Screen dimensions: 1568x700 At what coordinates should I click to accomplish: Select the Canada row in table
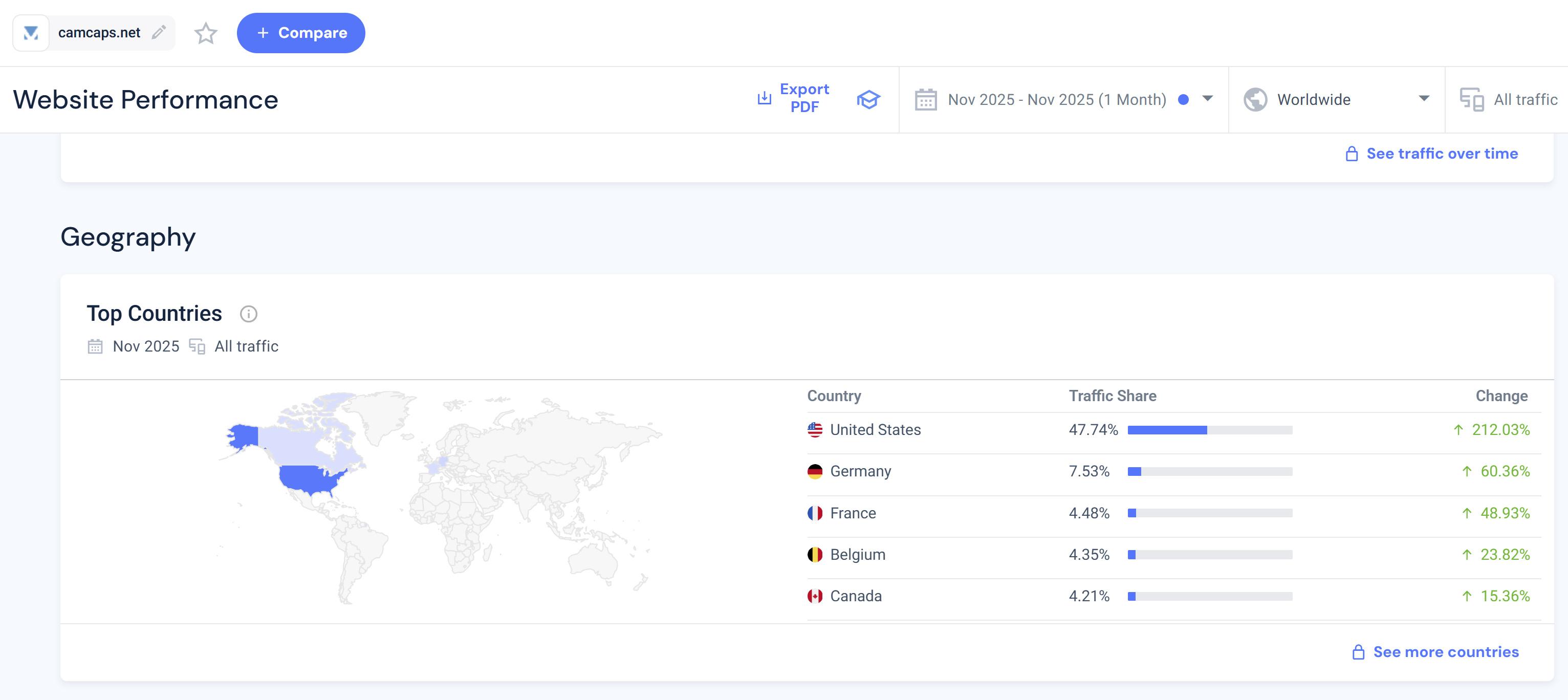coord(855,596)
